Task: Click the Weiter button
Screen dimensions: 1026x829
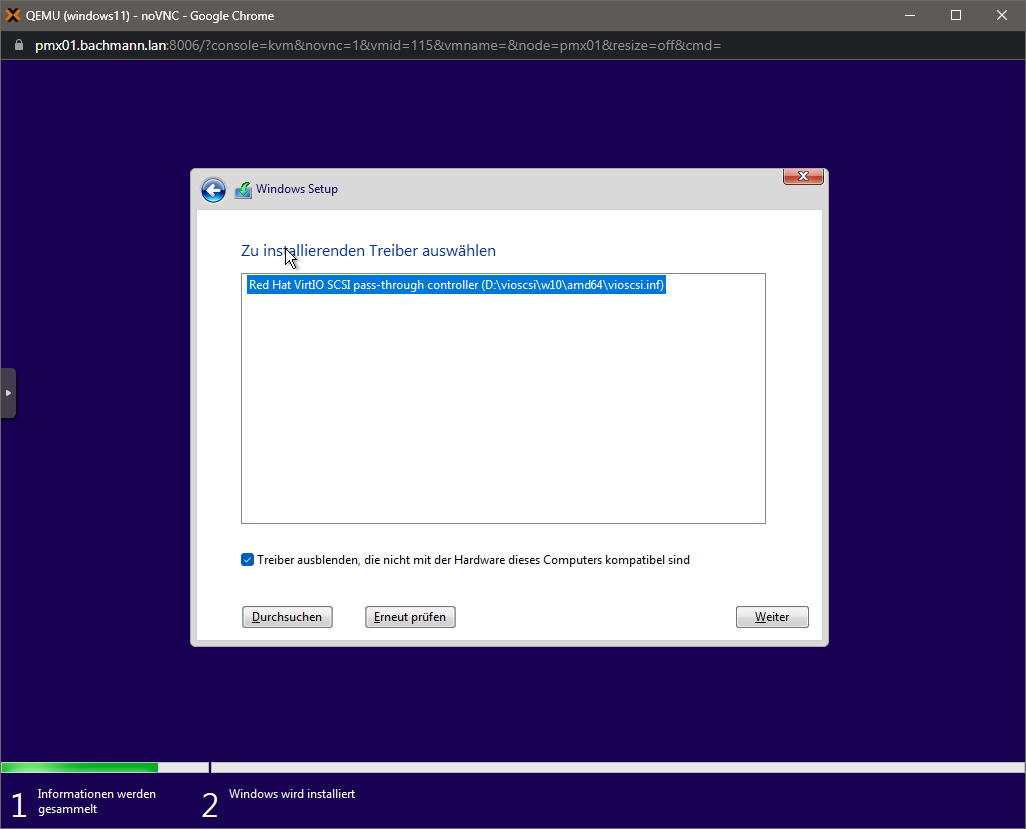Action: [x=772, y=617]
